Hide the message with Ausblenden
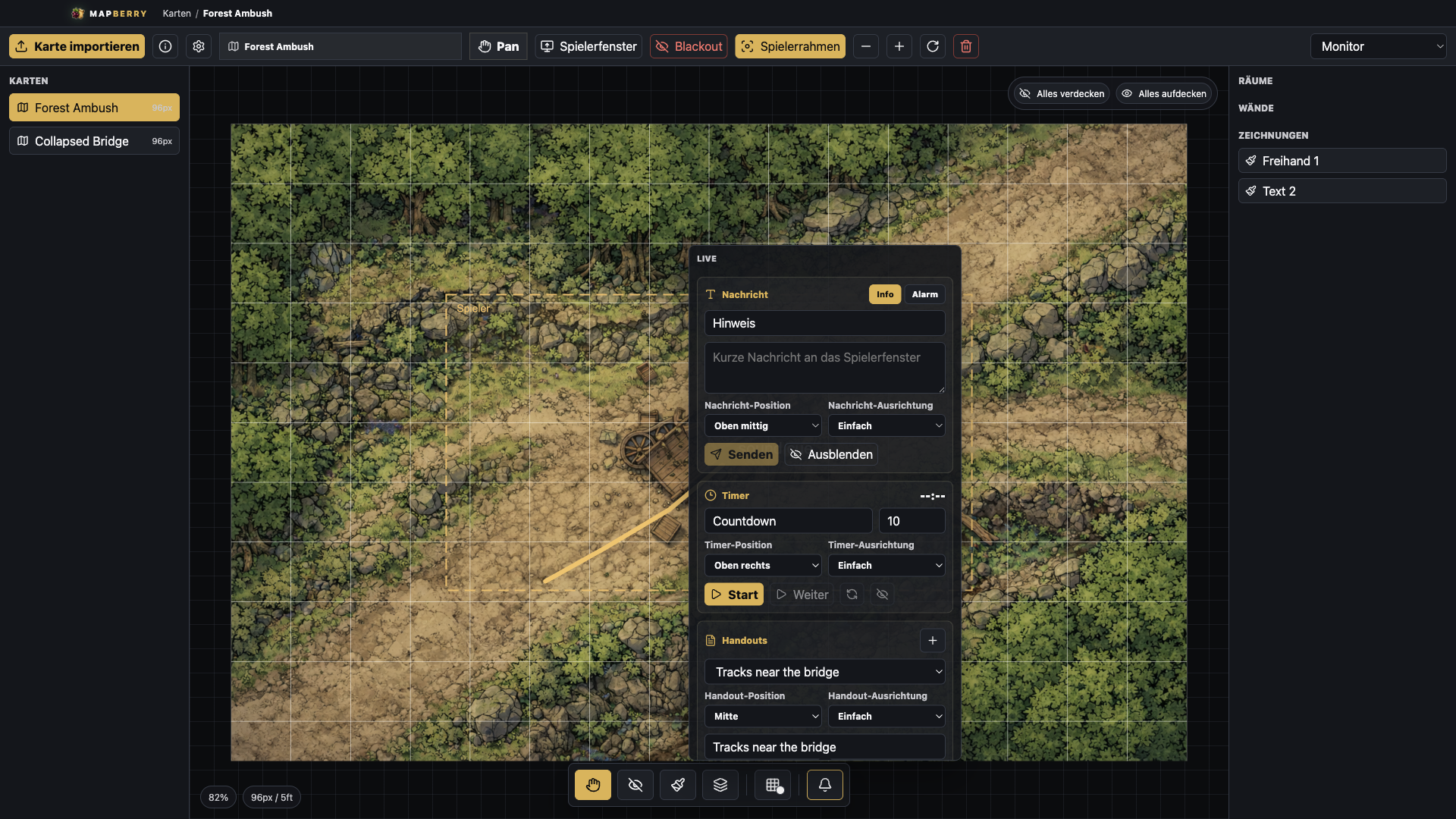1456x819 pixels. 831,454
